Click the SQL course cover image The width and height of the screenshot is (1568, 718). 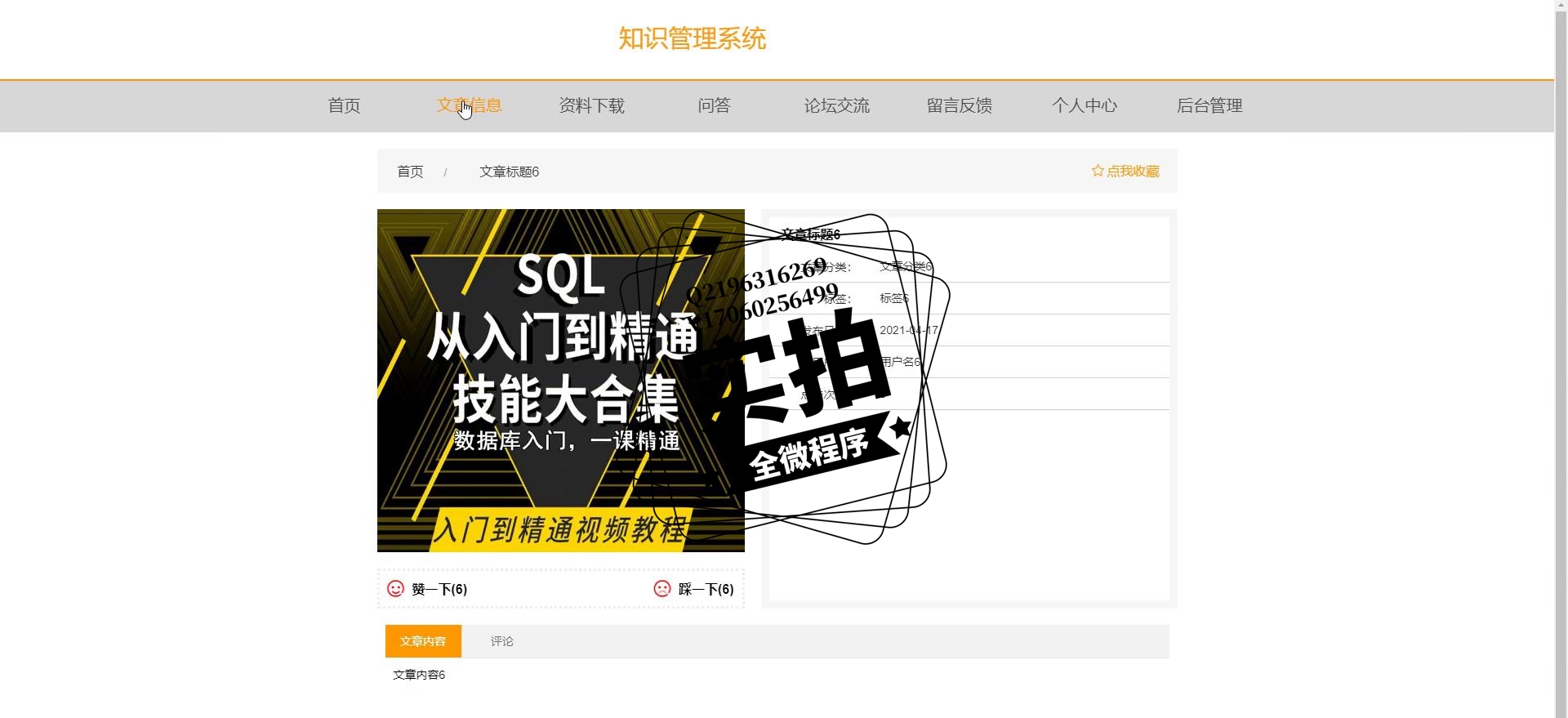tap(561, 381)
